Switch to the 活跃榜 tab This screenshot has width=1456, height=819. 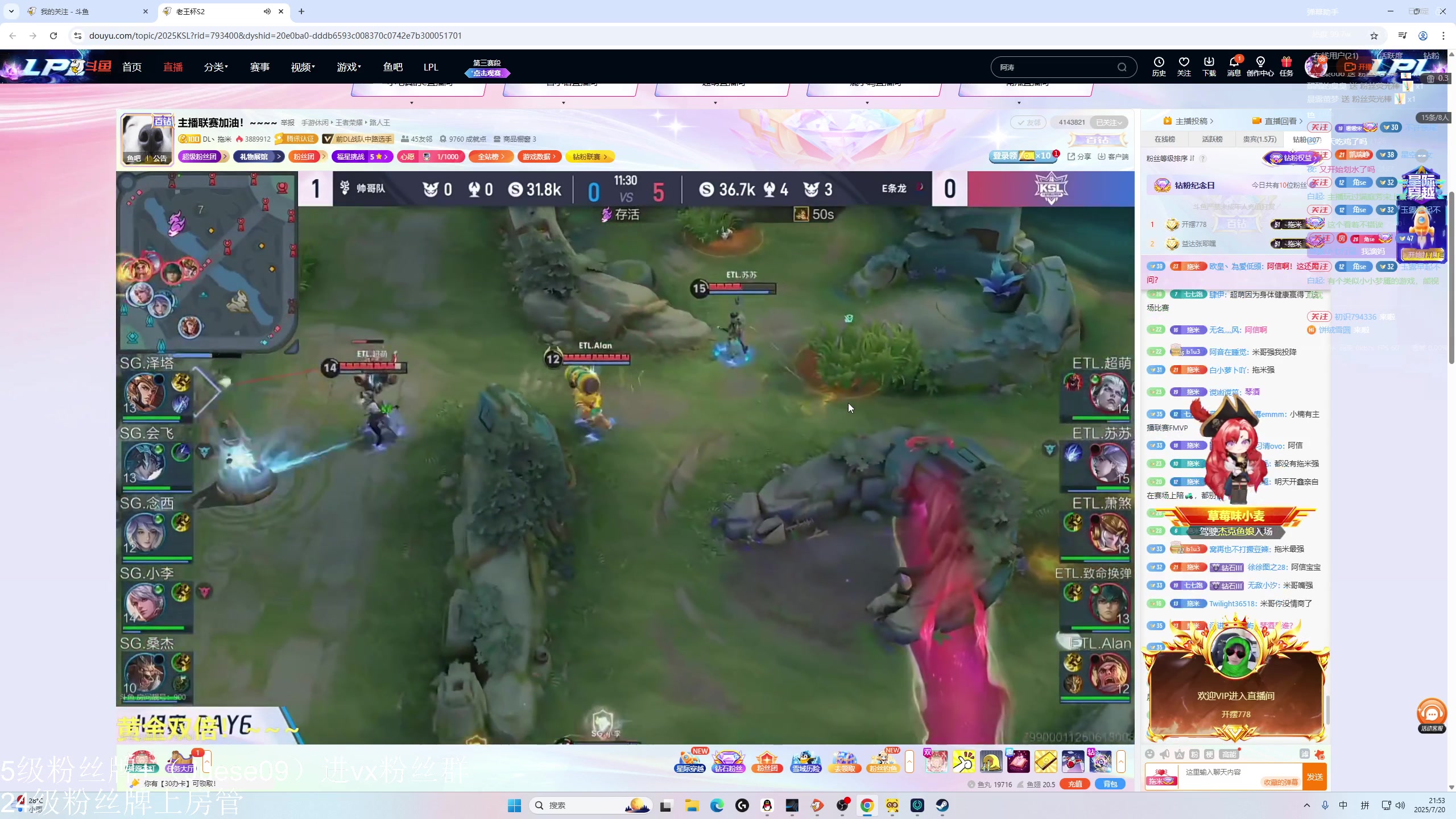(x=1212, y=139)
